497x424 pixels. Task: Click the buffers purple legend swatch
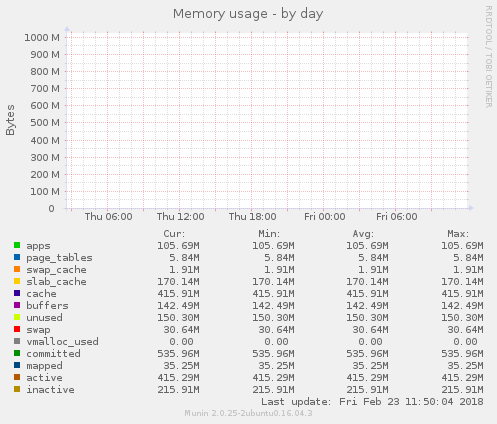(17, 305)
